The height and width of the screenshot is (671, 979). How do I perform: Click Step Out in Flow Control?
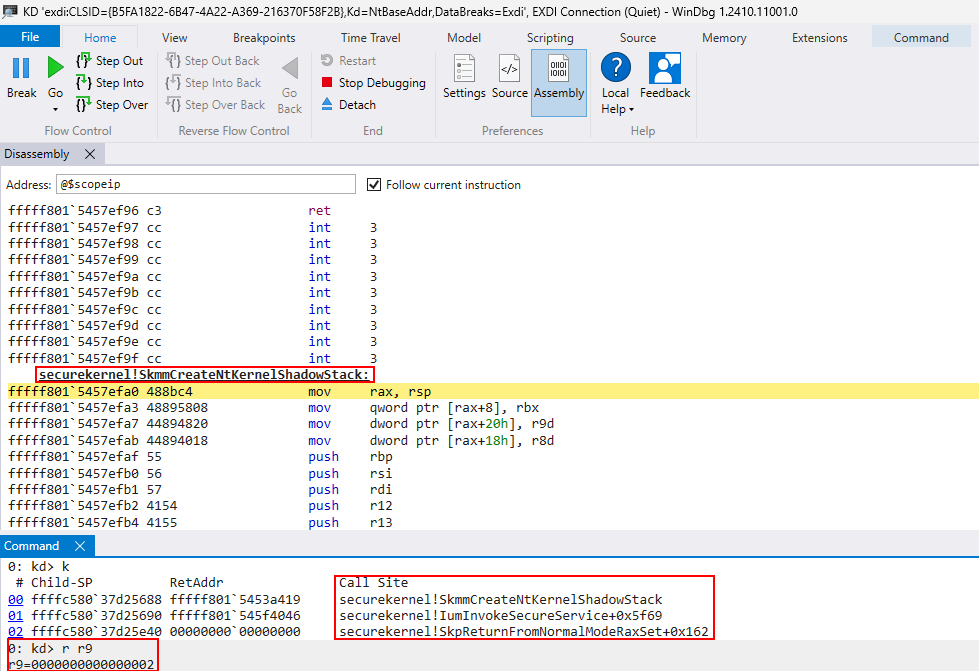110,61
